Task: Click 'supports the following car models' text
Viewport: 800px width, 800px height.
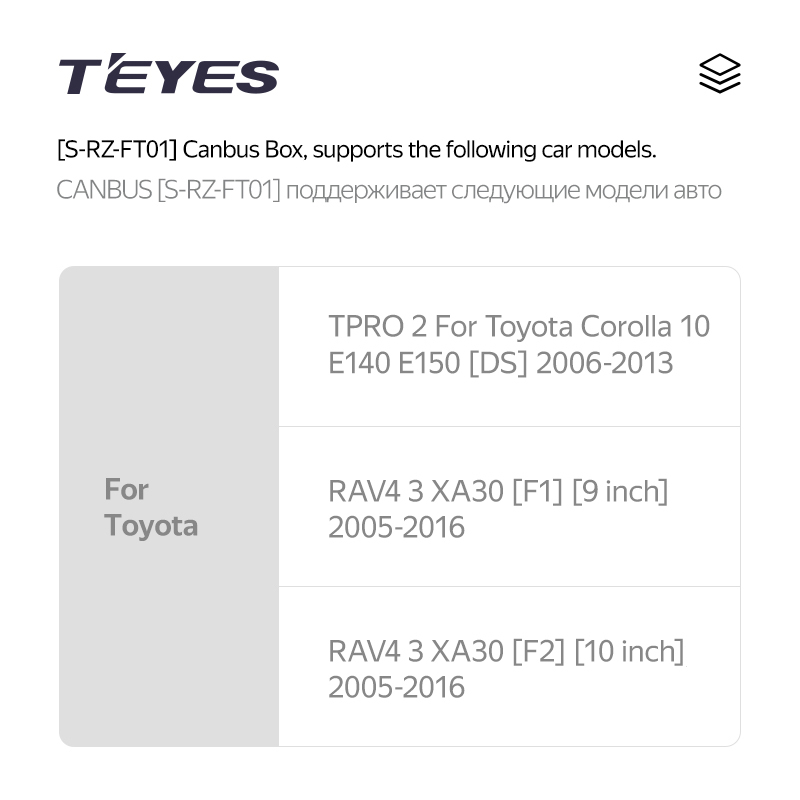Action: 484,150
